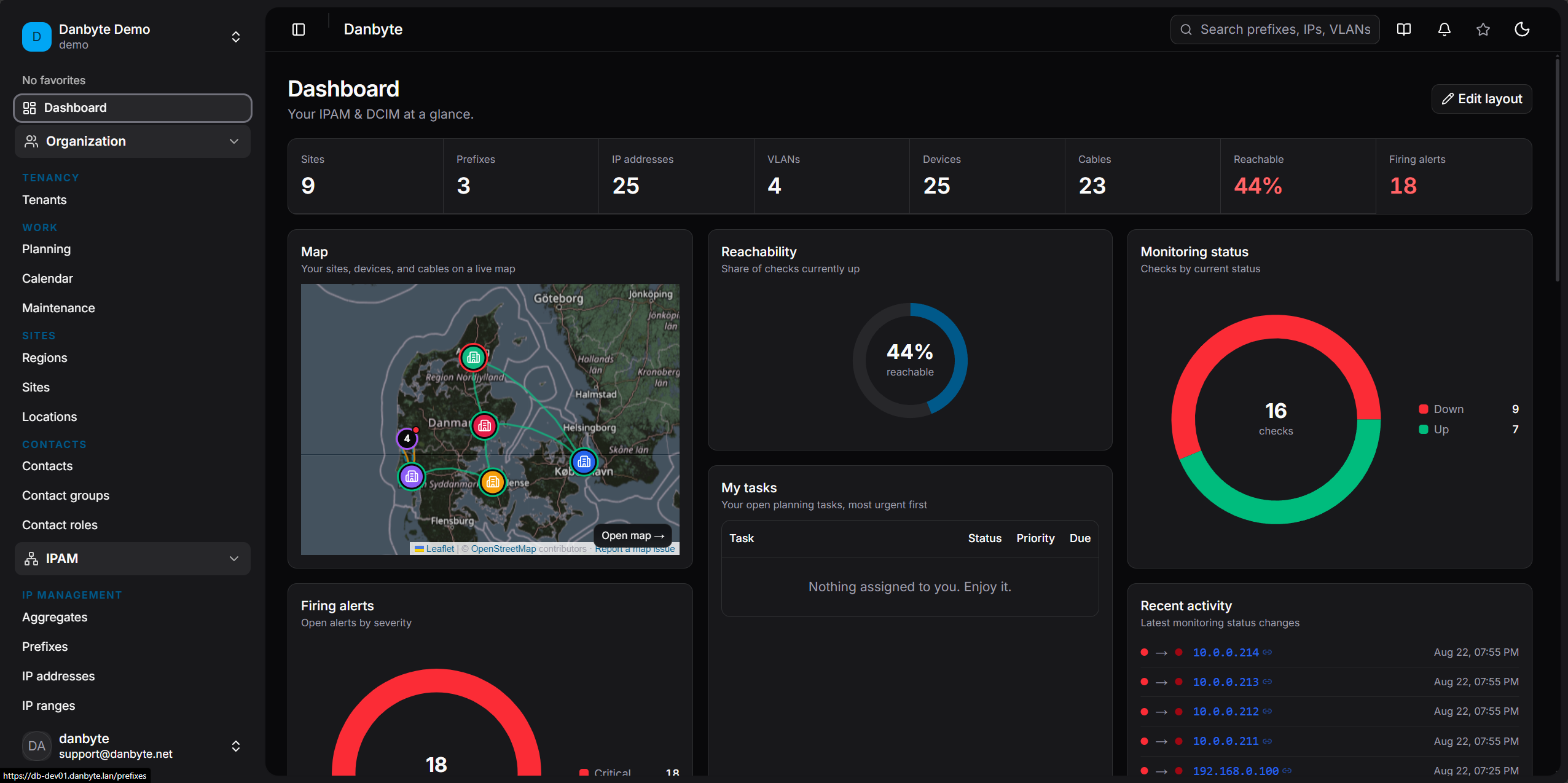Collapse the Organization section chevron

tap(234, 141)
